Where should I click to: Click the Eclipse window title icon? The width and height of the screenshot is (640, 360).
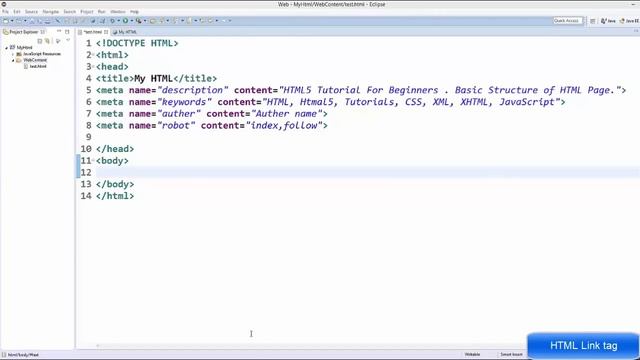(x=4, y=4)
